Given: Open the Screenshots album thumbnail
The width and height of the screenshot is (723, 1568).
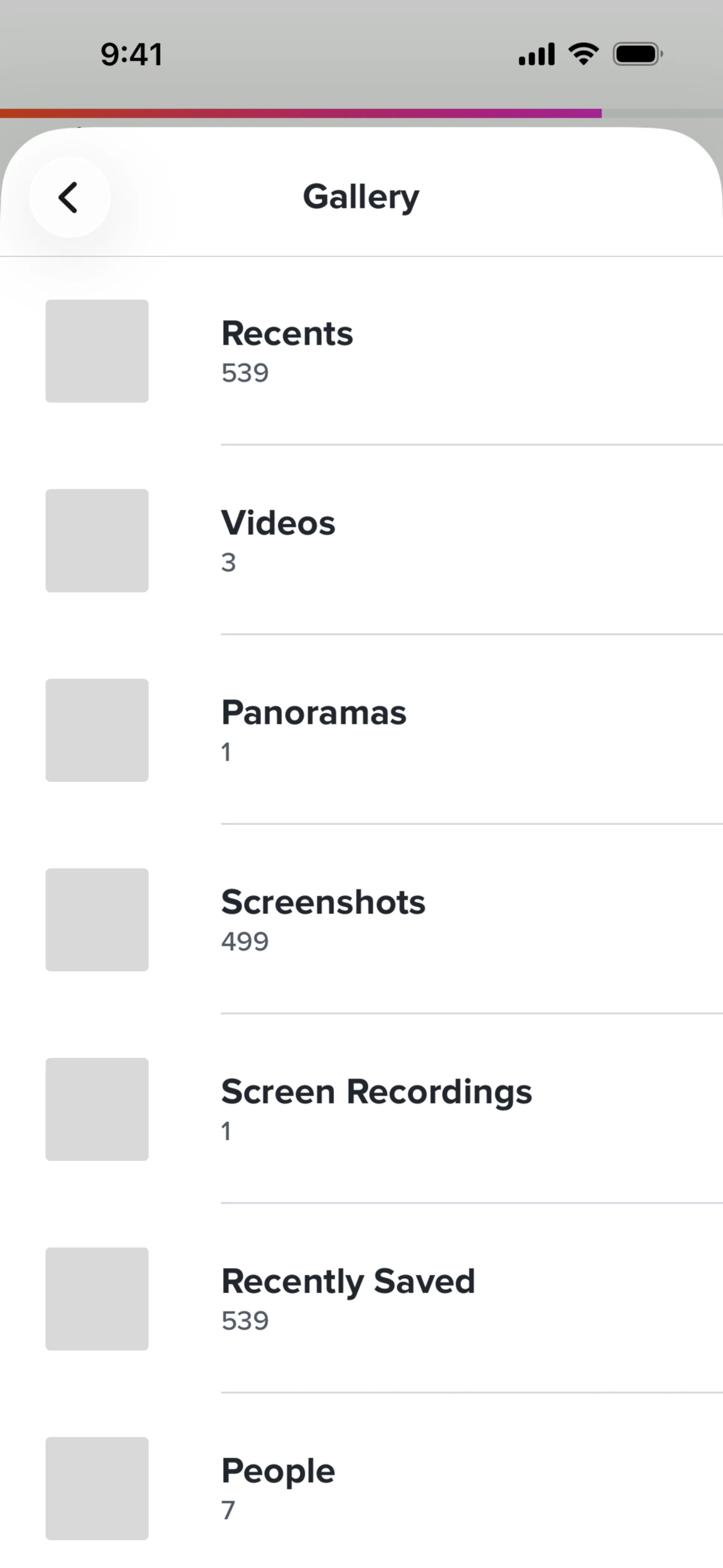Looking at the screenshot, I should (x=97, y=920).
